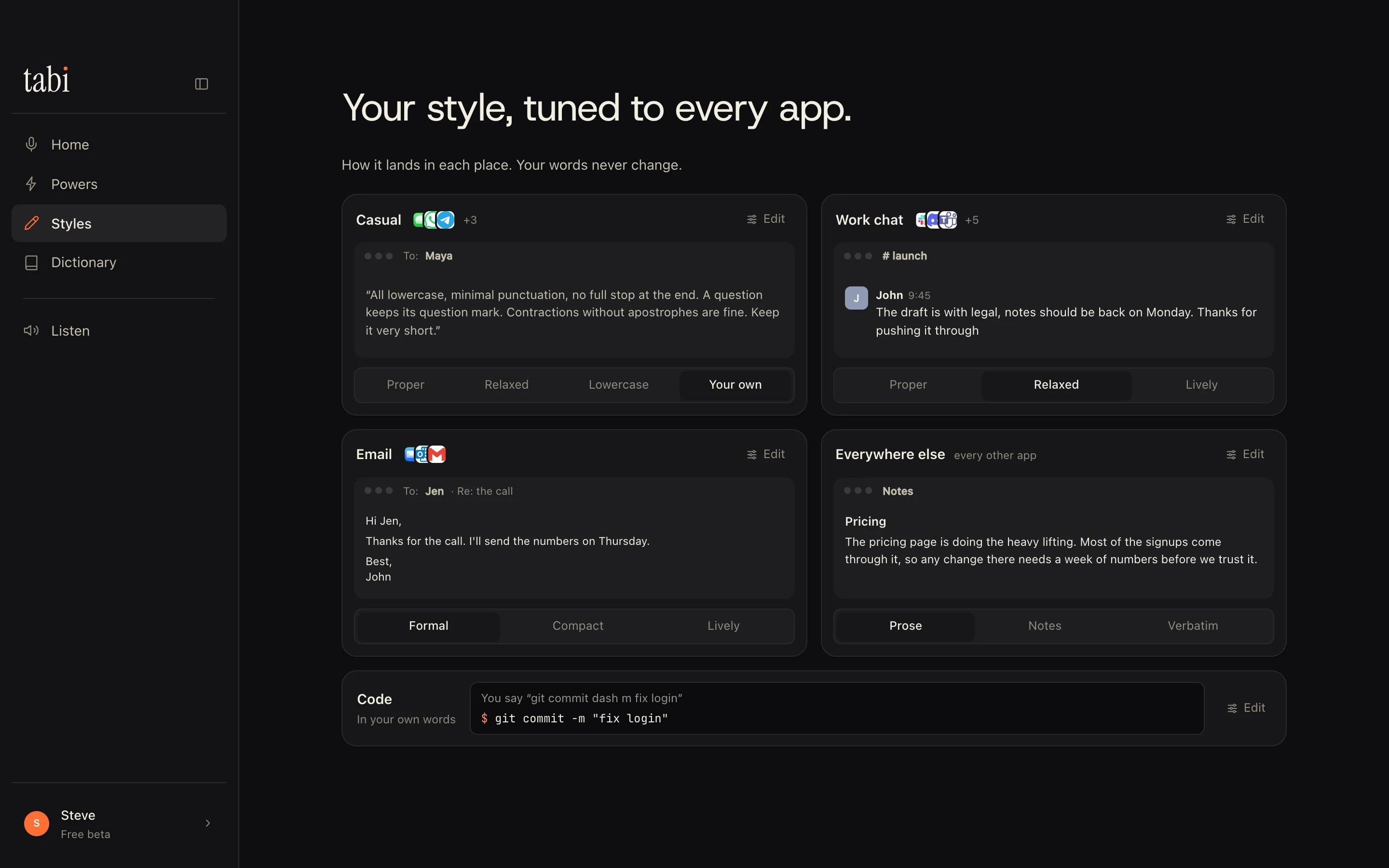Collapse the sidebar with the panel icon
Viewport: 1389px width, 868px height.
[x=202, y=84]
